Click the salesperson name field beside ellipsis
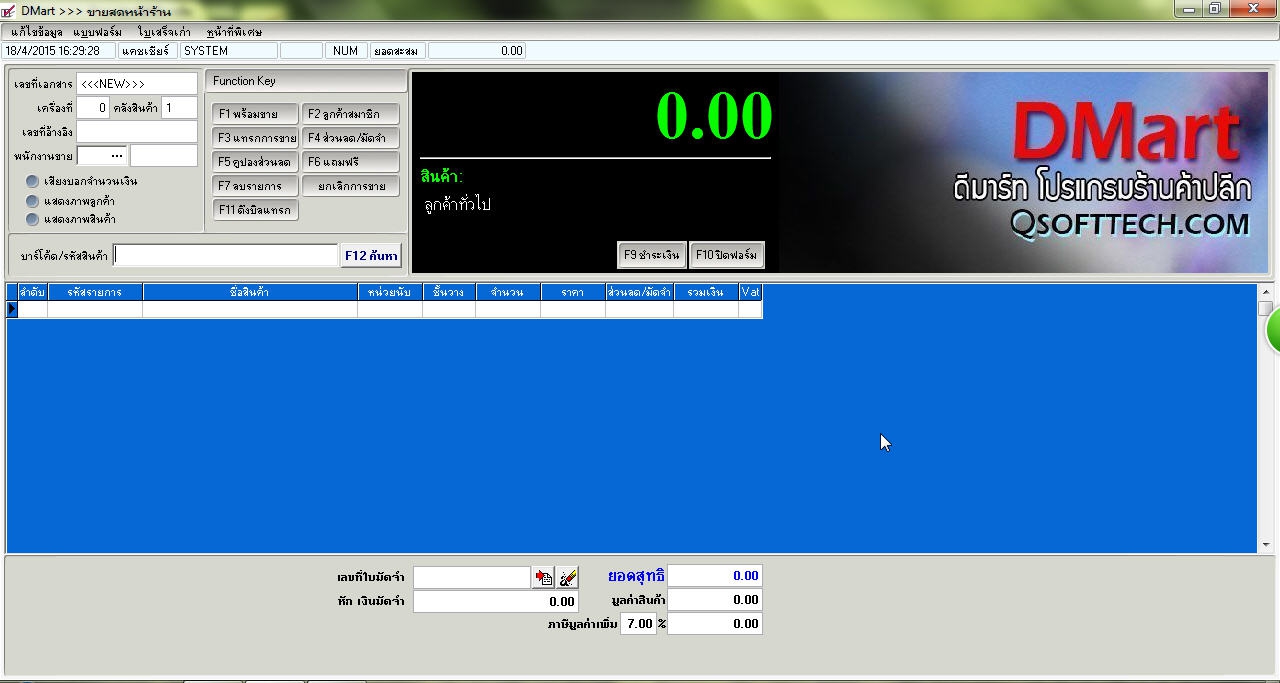 164,155
